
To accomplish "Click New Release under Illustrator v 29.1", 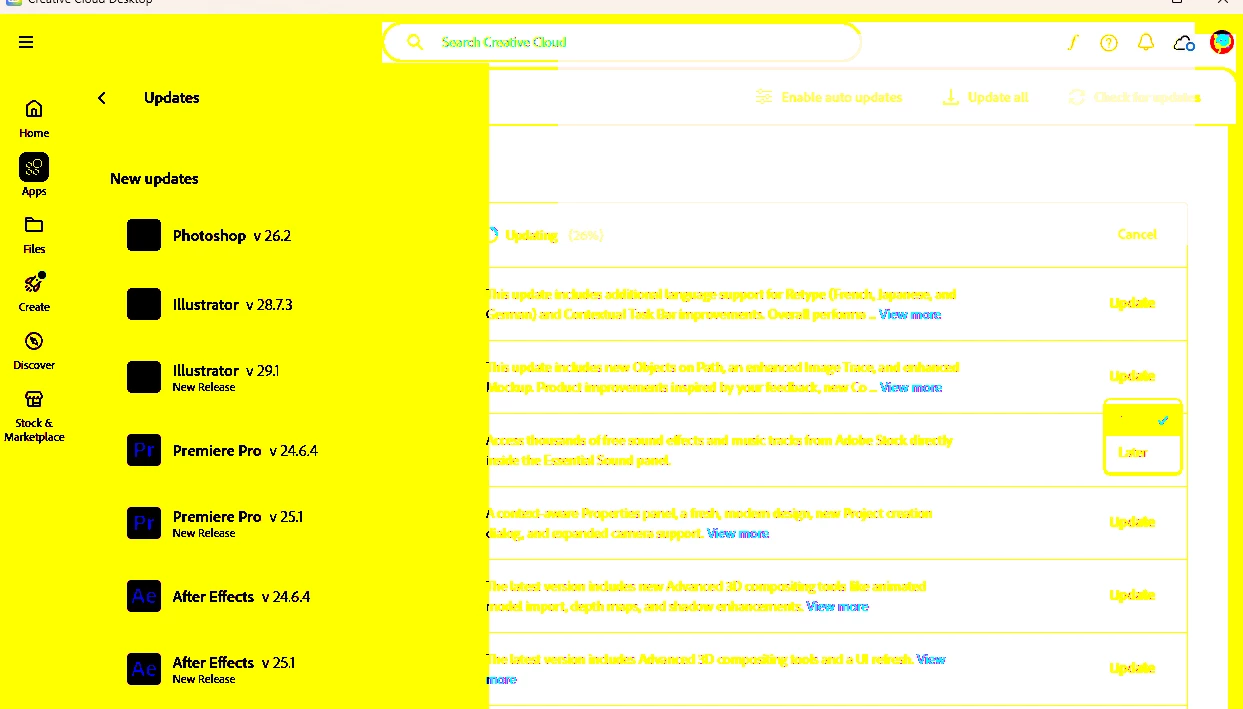I will tap(204, 387).
